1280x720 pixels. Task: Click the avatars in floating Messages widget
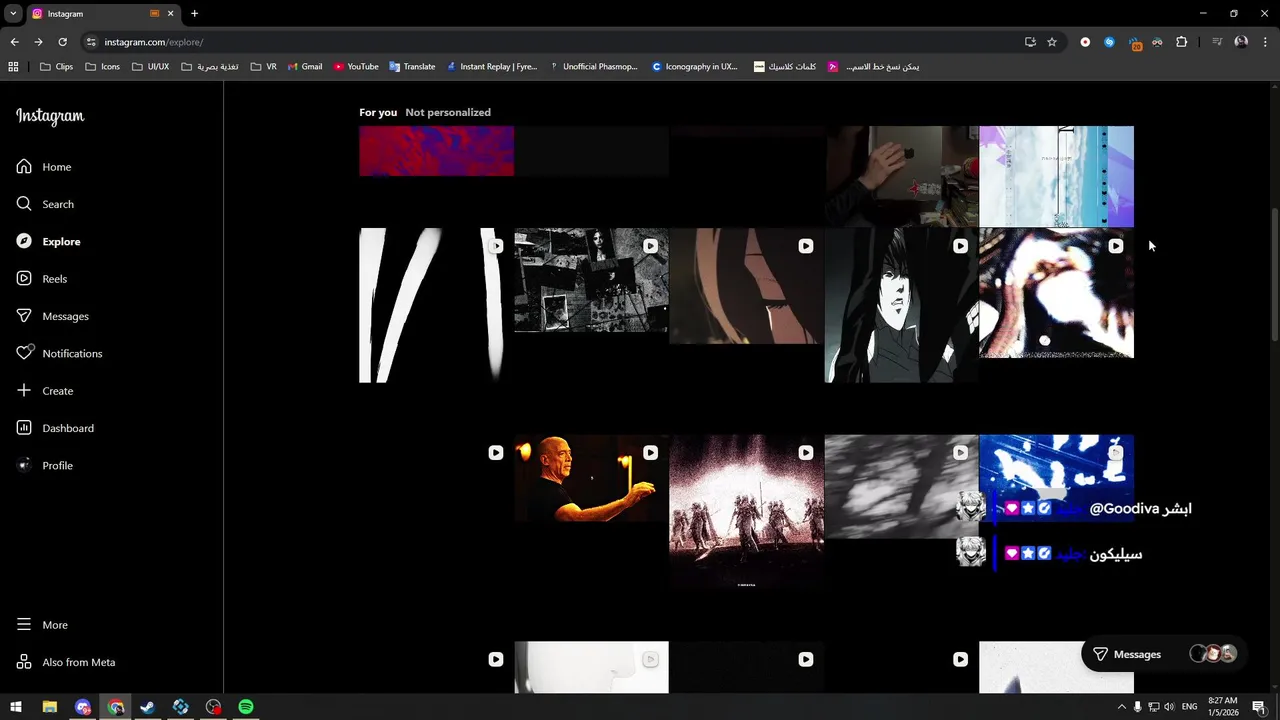(x=1213, y=654)
